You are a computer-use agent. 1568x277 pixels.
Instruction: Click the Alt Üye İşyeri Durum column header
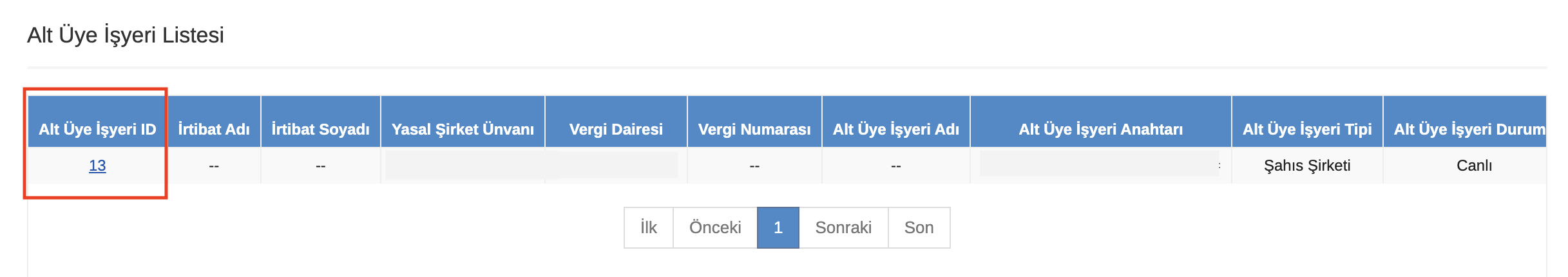(1469, 129)
